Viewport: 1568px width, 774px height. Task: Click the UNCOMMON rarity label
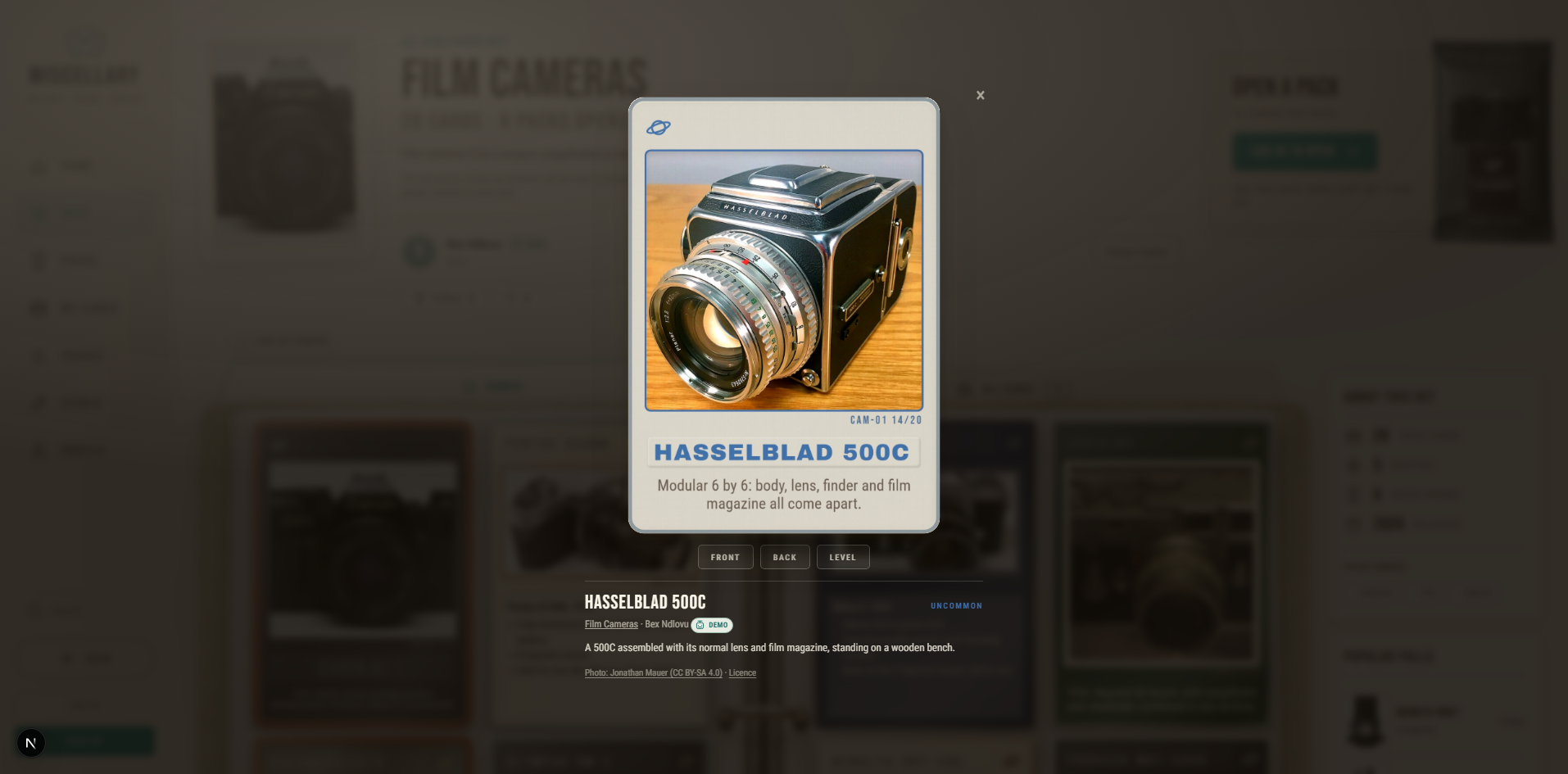(x=956, y=606)
